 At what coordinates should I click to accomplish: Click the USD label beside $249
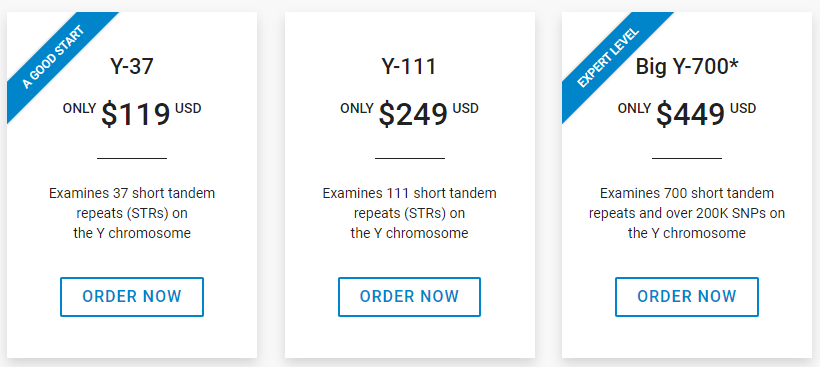465,109
